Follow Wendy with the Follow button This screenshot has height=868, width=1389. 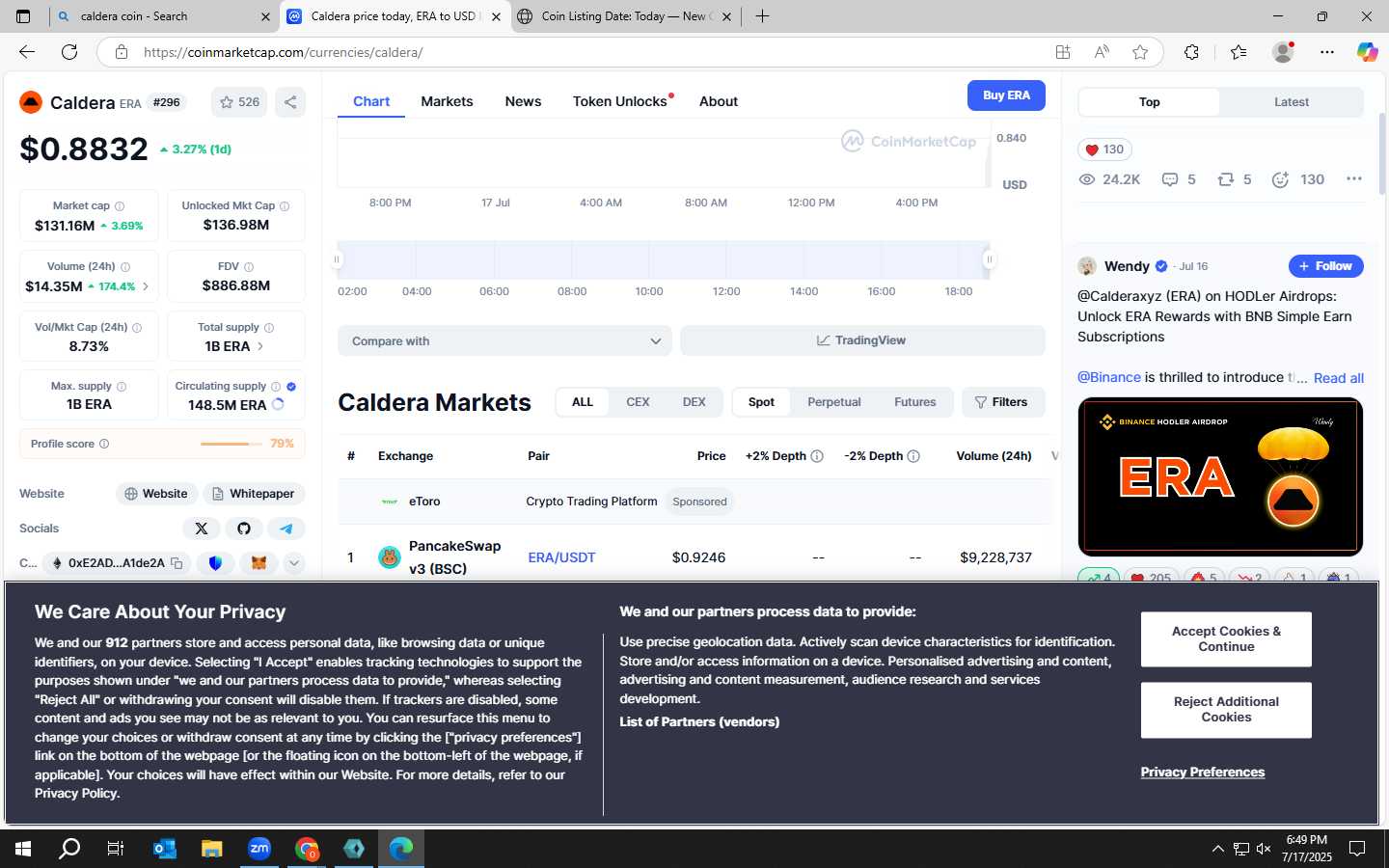tap(1325, 266)
